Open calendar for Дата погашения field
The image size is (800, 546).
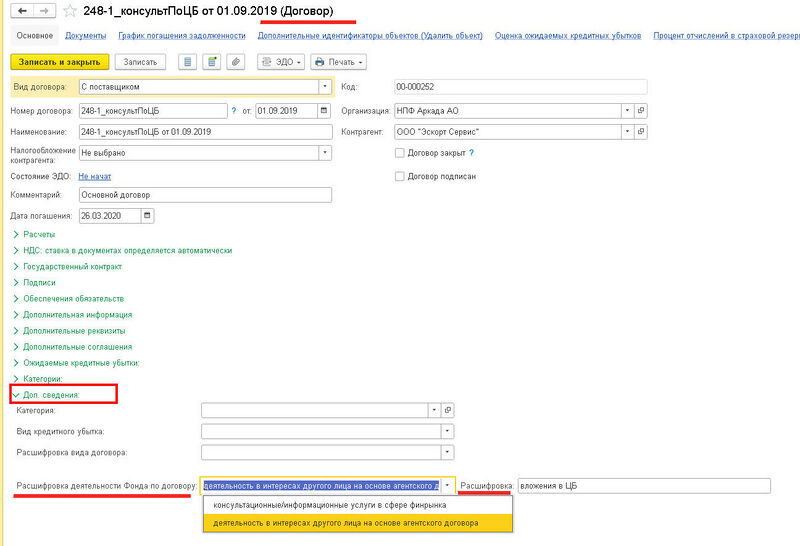click(148, 215)
